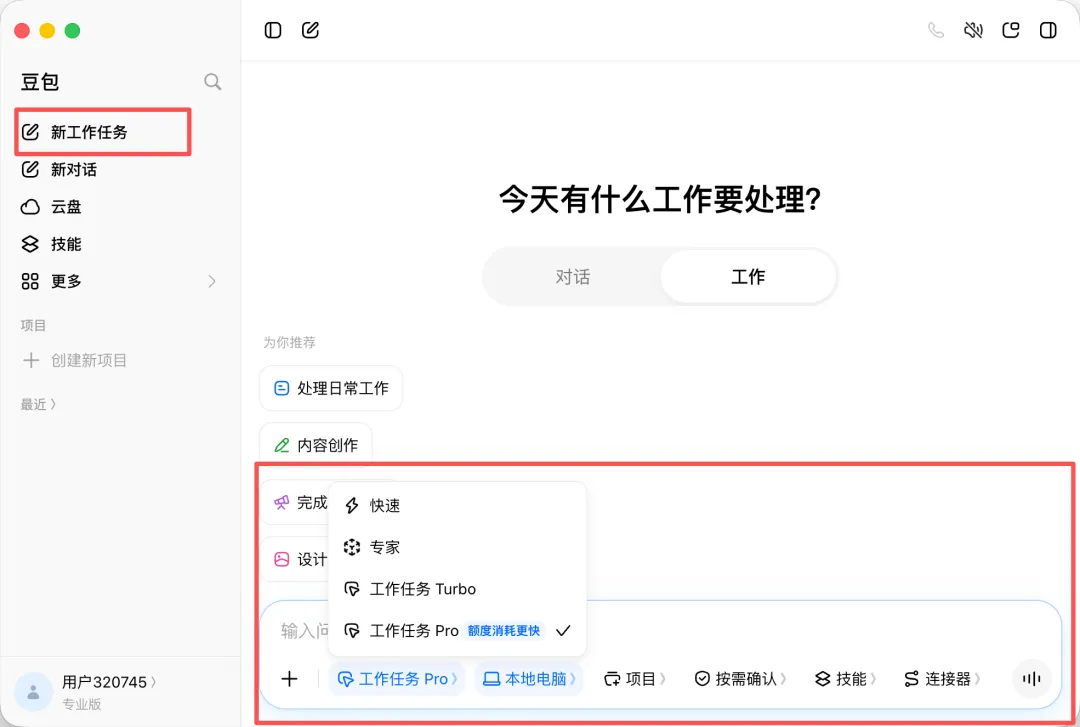The image size is (1080, 727).
Task: Click the four-squares 更多 icon
Action: (x=30, y=281)
